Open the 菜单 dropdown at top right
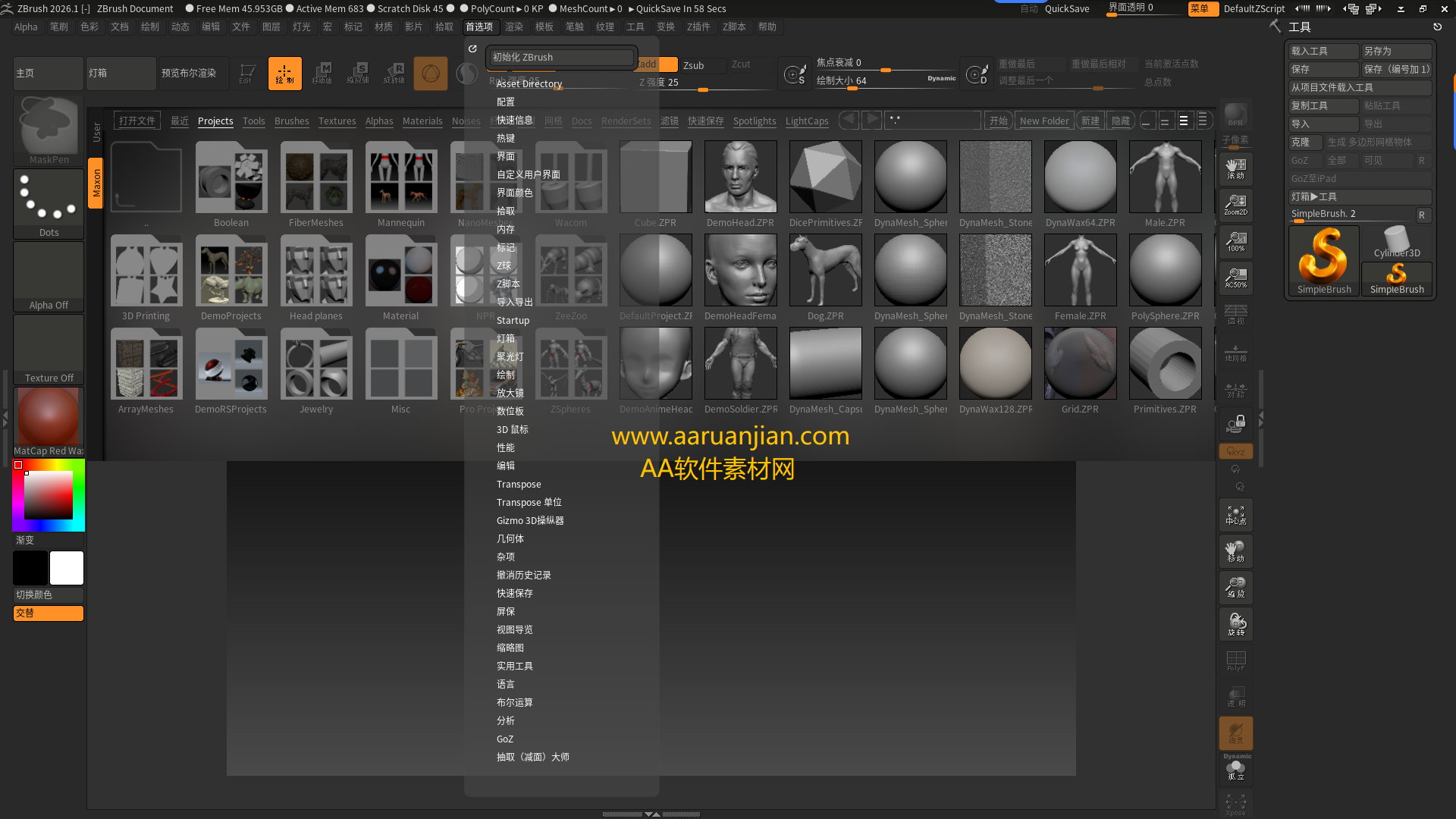 (1203, 8)
